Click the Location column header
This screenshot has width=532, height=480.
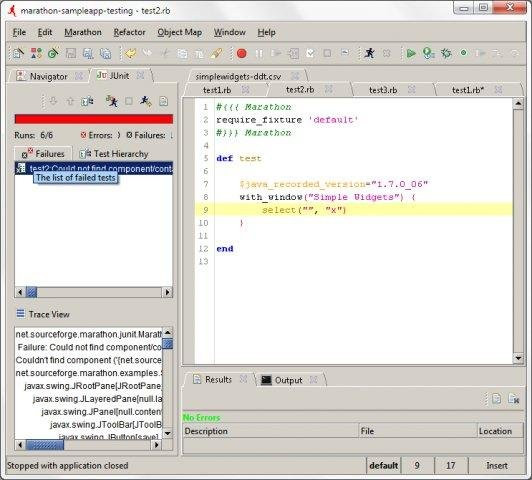pos(499,431)
